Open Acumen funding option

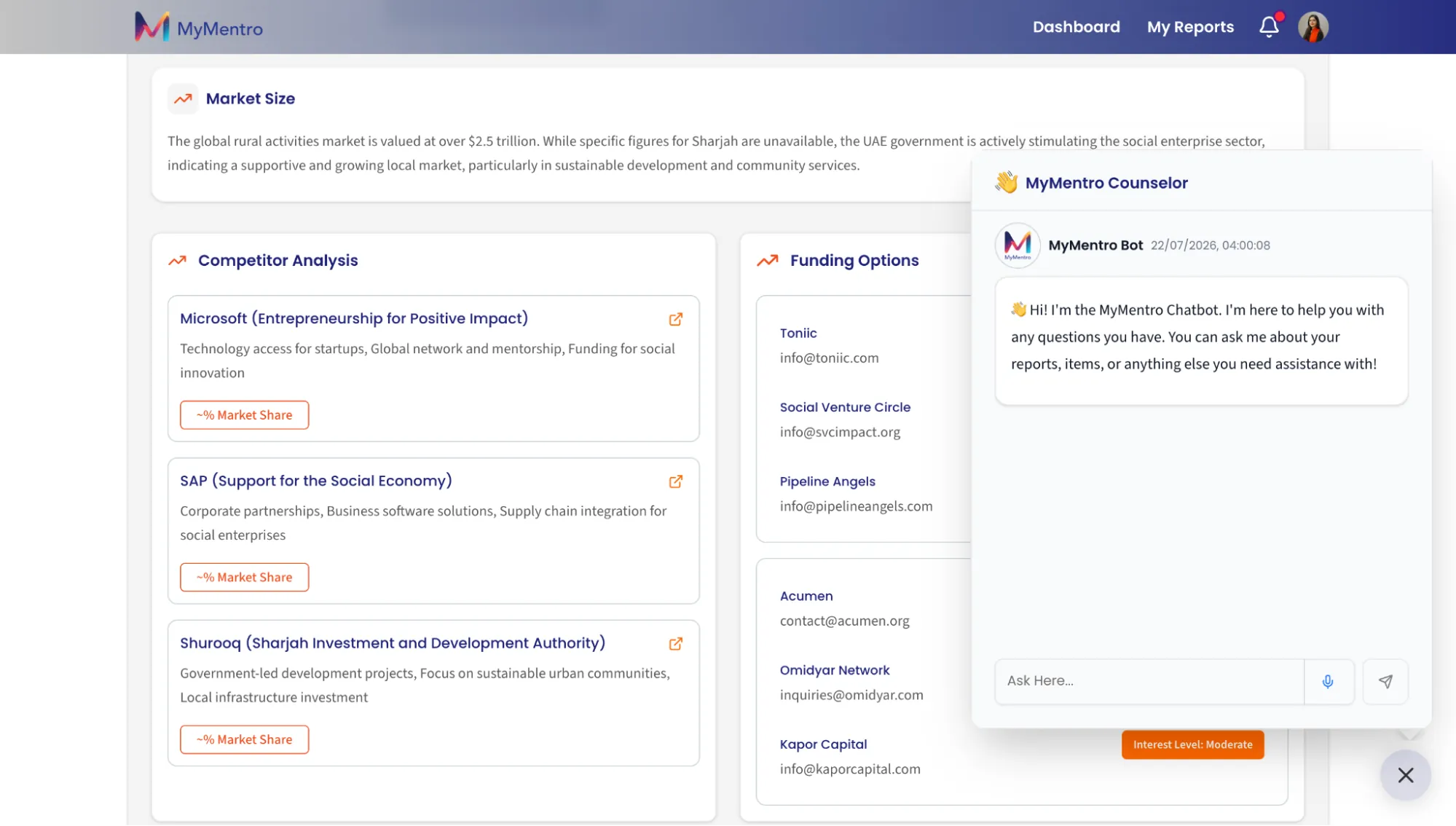[x=806, y=596]
